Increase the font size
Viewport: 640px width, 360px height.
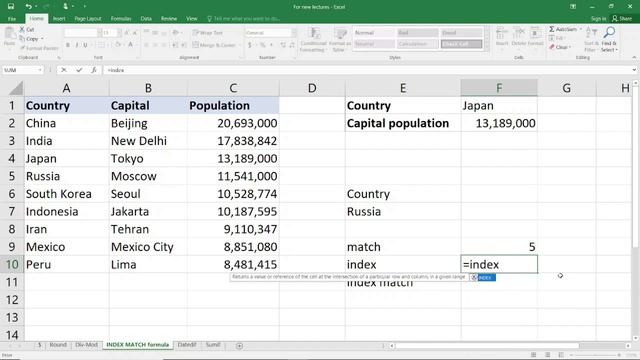(127, 33)
